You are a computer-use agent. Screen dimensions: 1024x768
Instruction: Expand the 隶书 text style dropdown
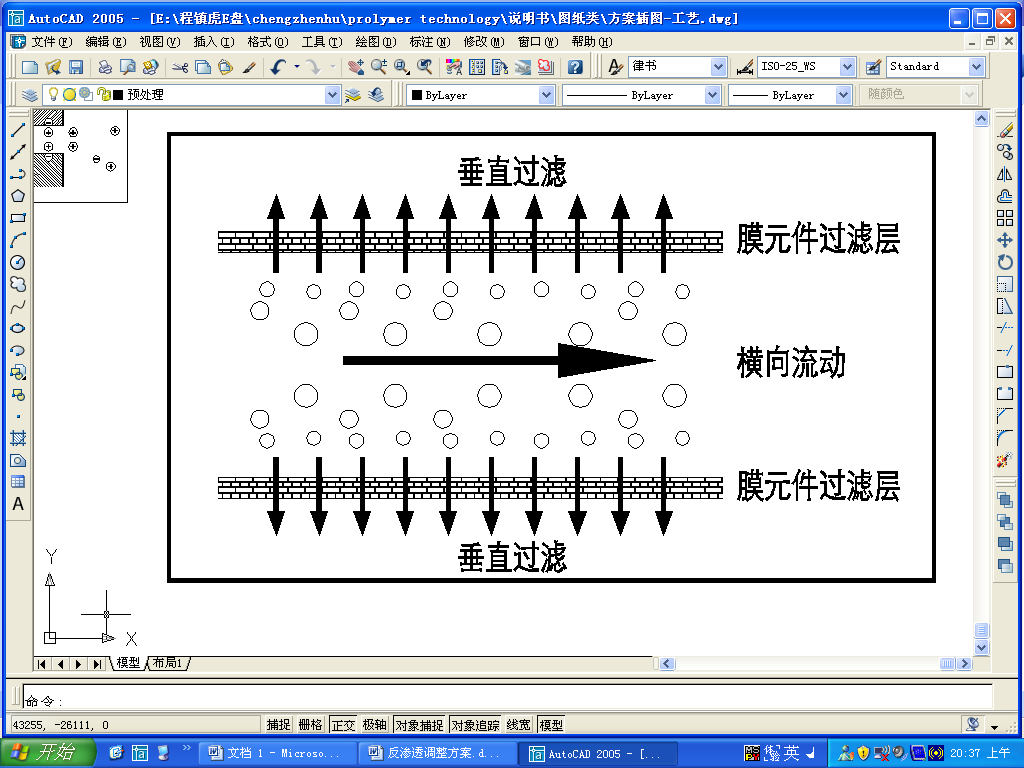coord(718,67)
